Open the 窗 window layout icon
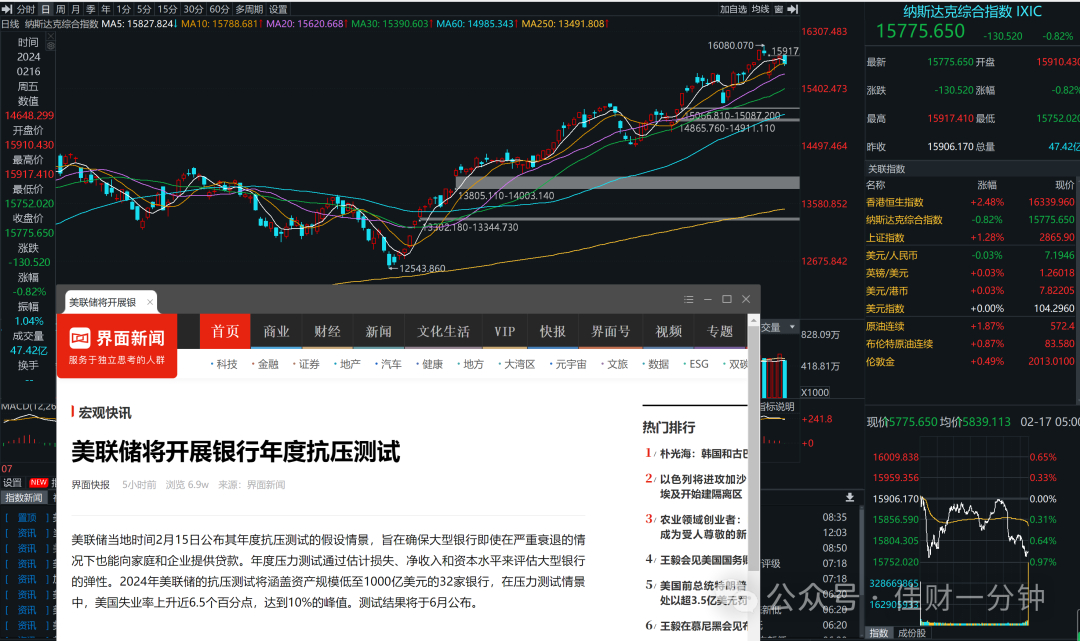The height and width of the screenshot is (641, 1080). coord(778,9)
